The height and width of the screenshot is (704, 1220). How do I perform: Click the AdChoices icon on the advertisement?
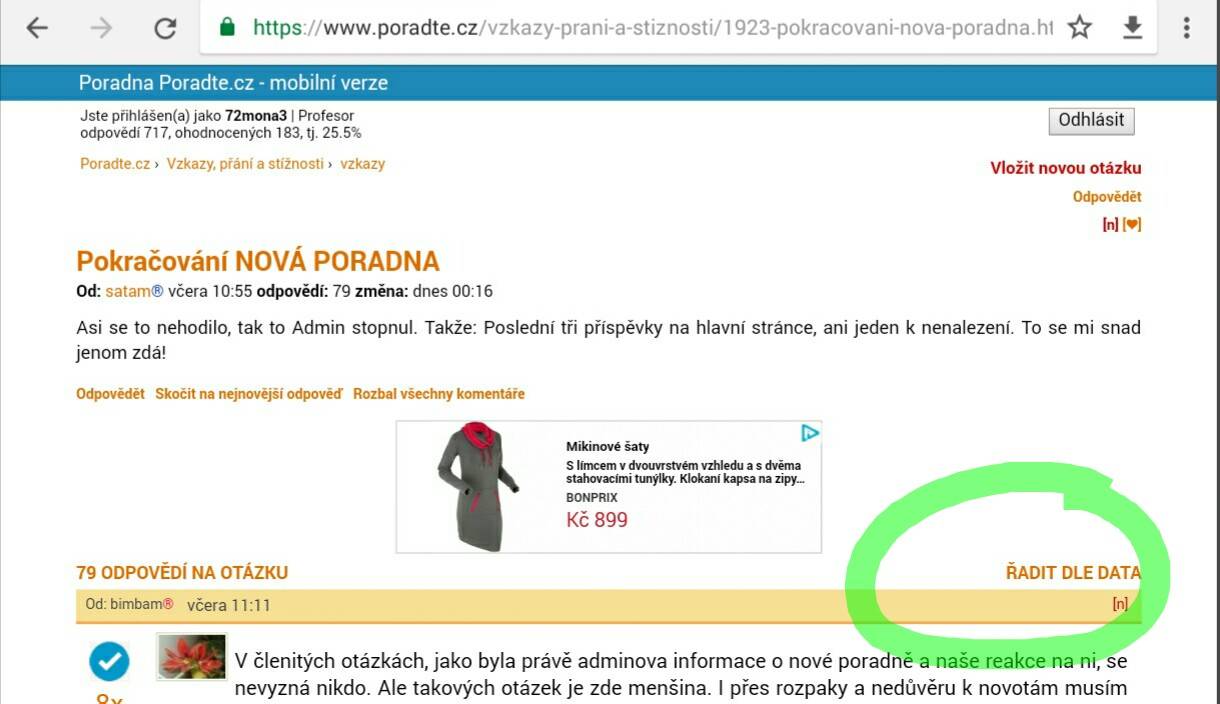coord(810,433)
